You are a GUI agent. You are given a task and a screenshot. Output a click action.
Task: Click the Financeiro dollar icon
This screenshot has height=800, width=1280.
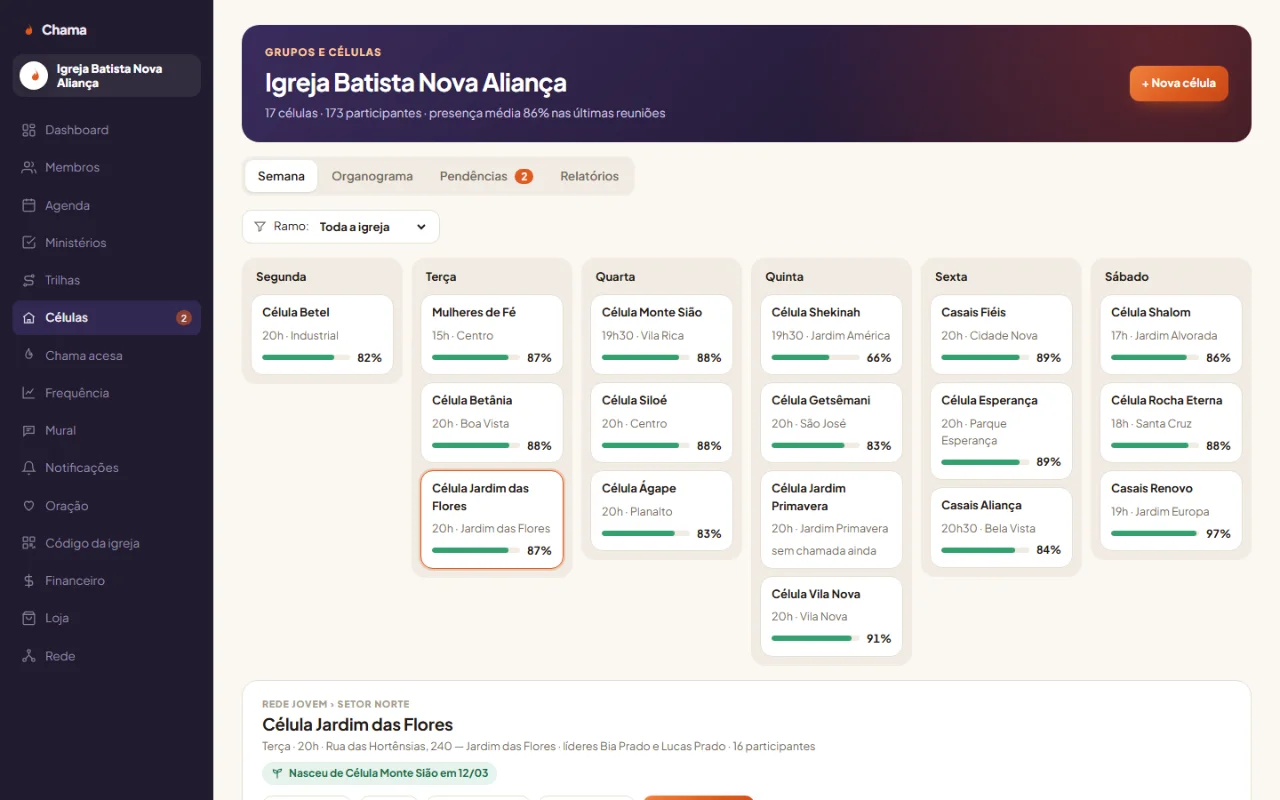[x=28, y=581]
